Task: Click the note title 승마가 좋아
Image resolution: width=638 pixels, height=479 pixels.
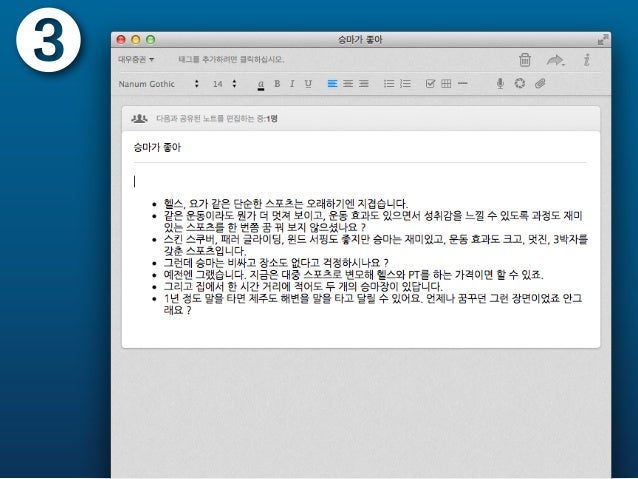Action: click(x=157, y=147)
